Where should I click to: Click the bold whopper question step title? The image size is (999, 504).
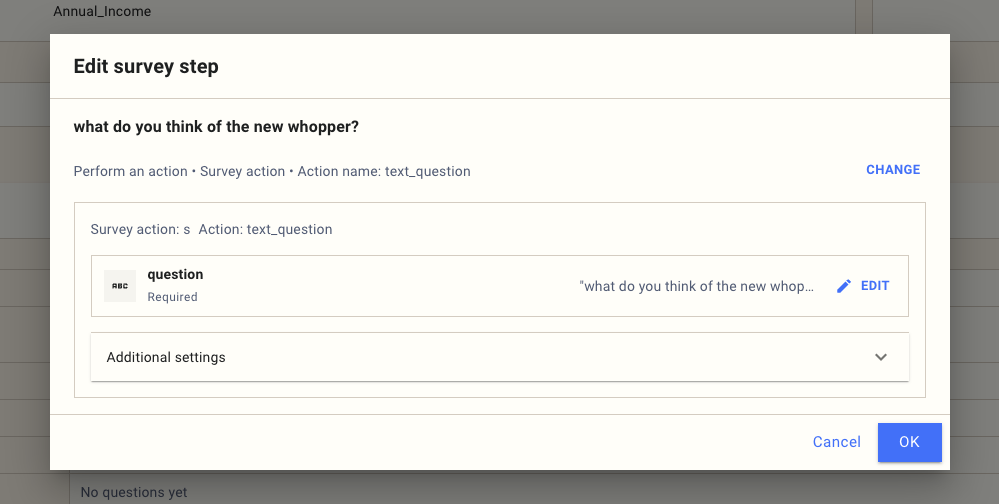click(x=217, y=128)
